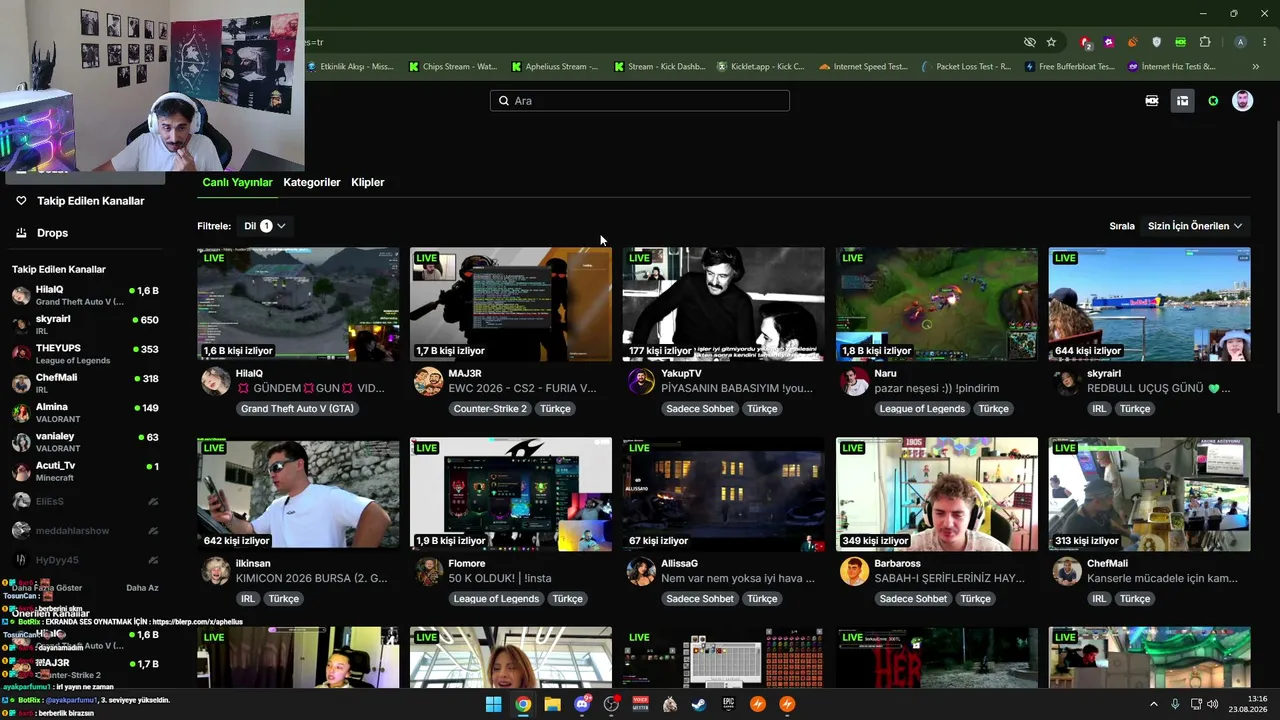The image size is (1280, 720).
Task: Click League of Legends tag under Flomore
Action: [496, 599]
